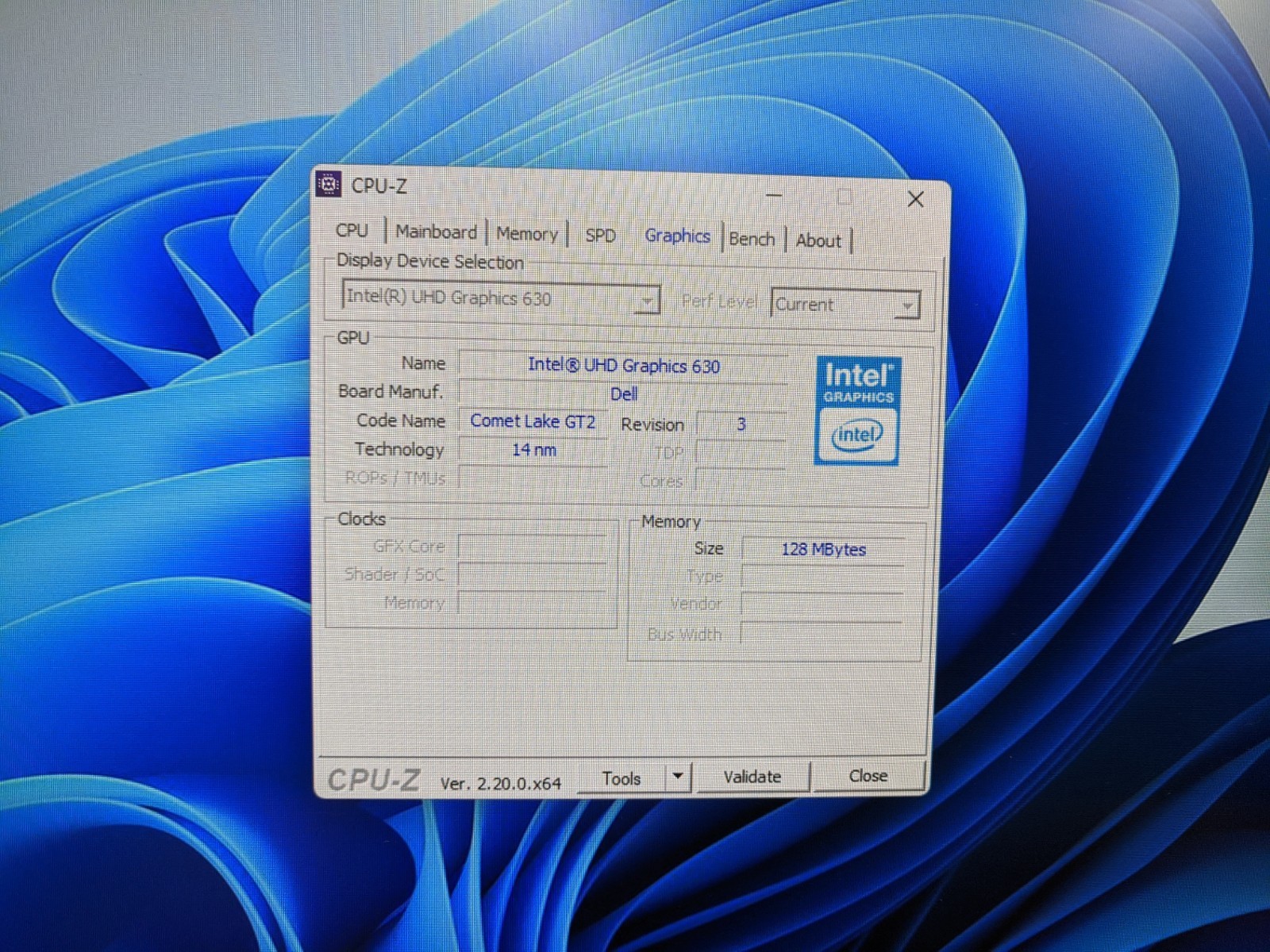
Task: Select the Graphics tab
Action: point(677,236)
